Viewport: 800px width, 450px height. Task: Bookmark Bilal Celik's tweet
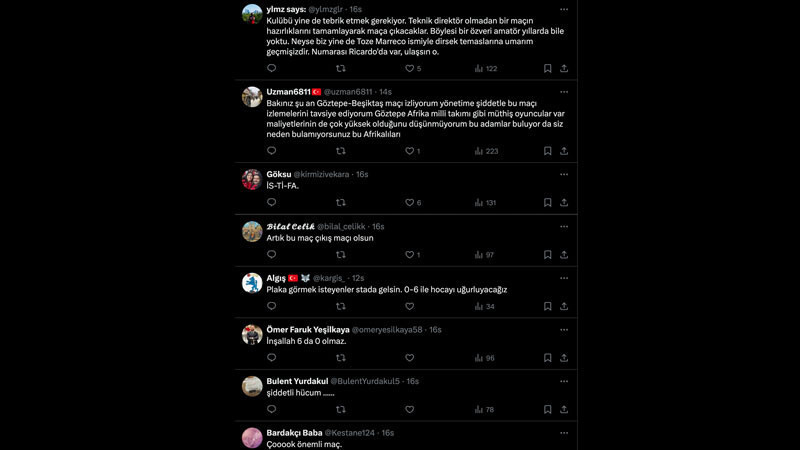547,255
